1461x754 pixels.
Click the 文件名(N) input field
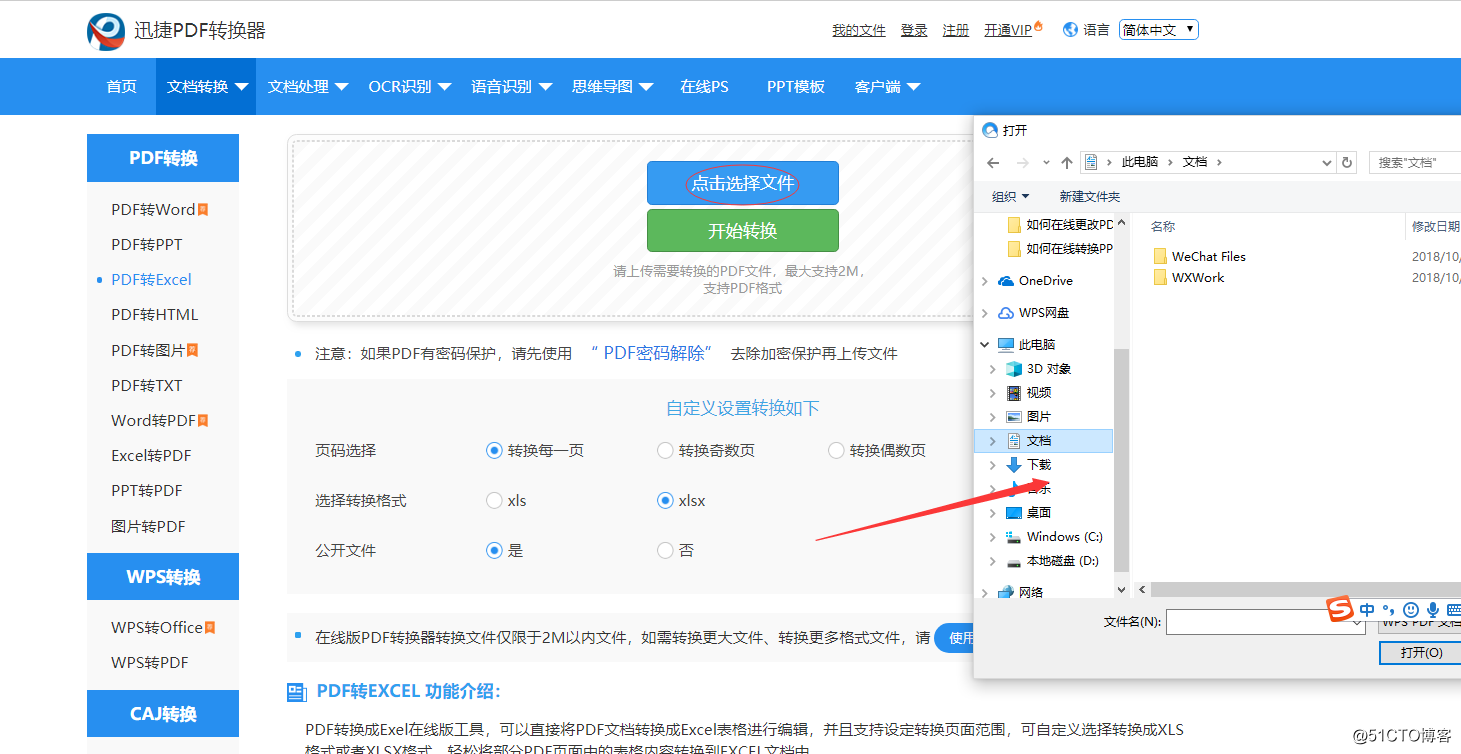1265,622
